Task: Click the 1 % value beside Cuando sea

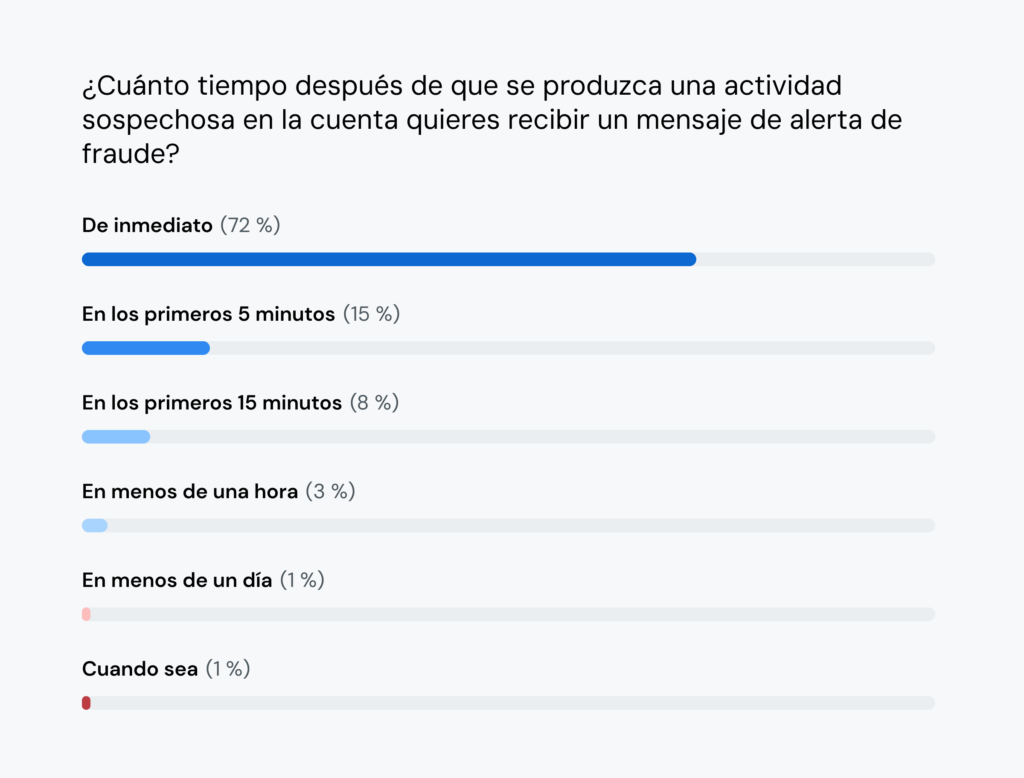Action: [228, 669]
